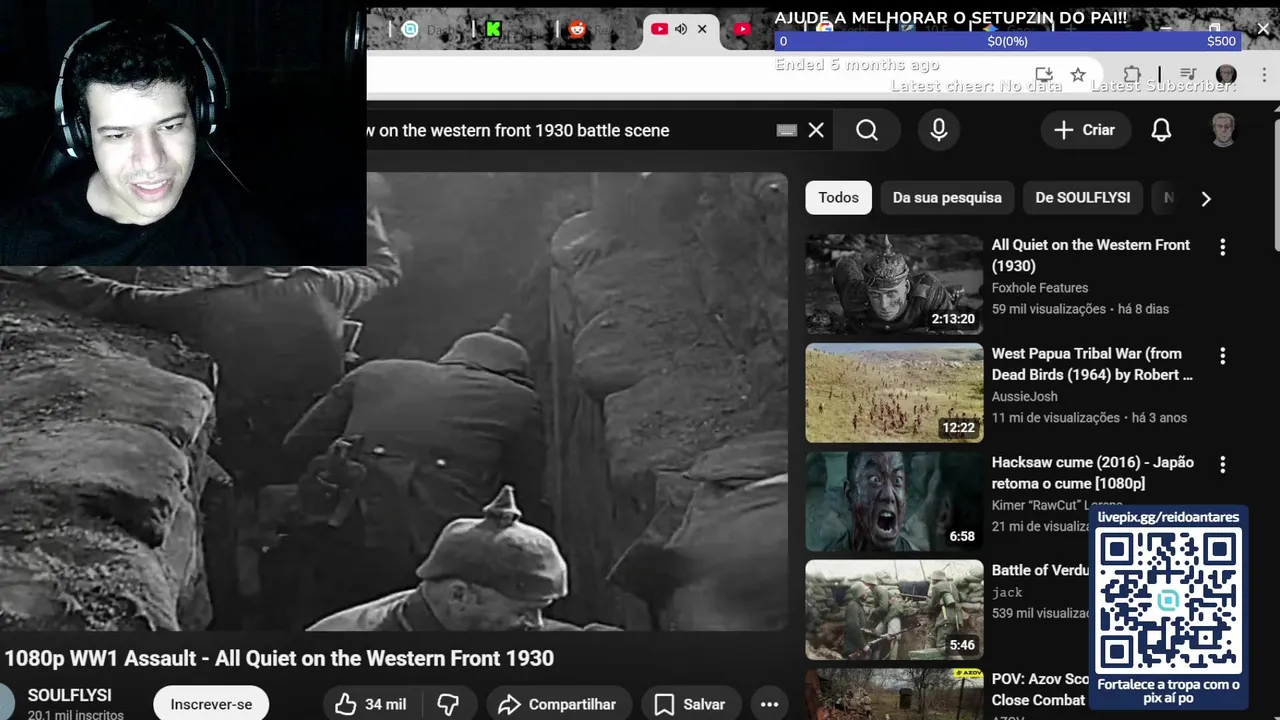Open All Quiet on the Western Front thumbnail

click(x=894, y=284)
